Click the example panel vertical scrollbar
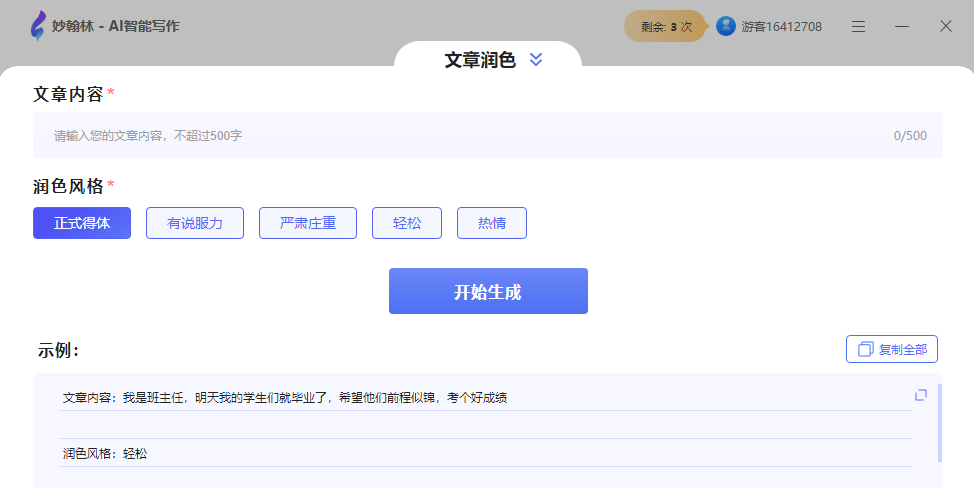The width and height of the screenshot is (974, 488). [x=940, y=423]
